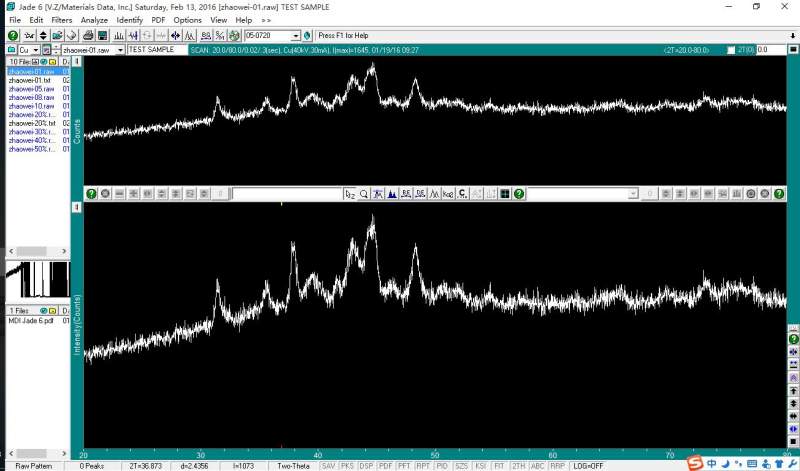Click the globe icon beside the S/M button

(x=234, y=36)
